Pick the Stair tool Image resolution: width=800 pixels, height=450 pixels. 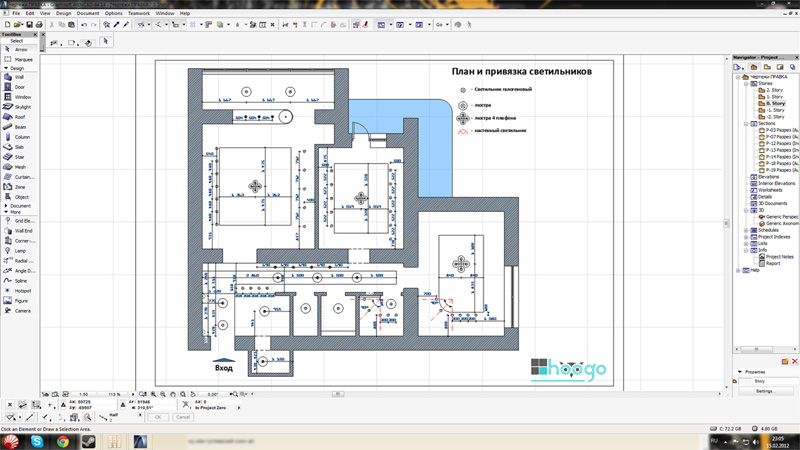(19, 157)
